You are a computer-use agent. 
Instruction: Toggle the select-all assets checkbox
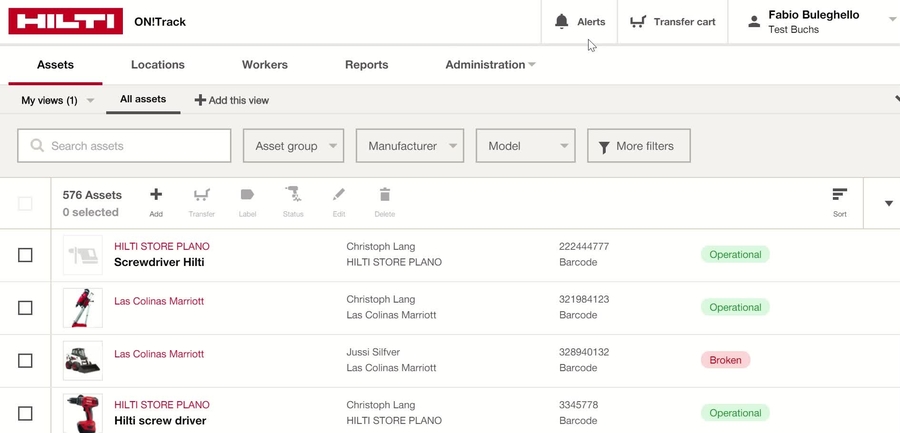click(x=25, y=203)
